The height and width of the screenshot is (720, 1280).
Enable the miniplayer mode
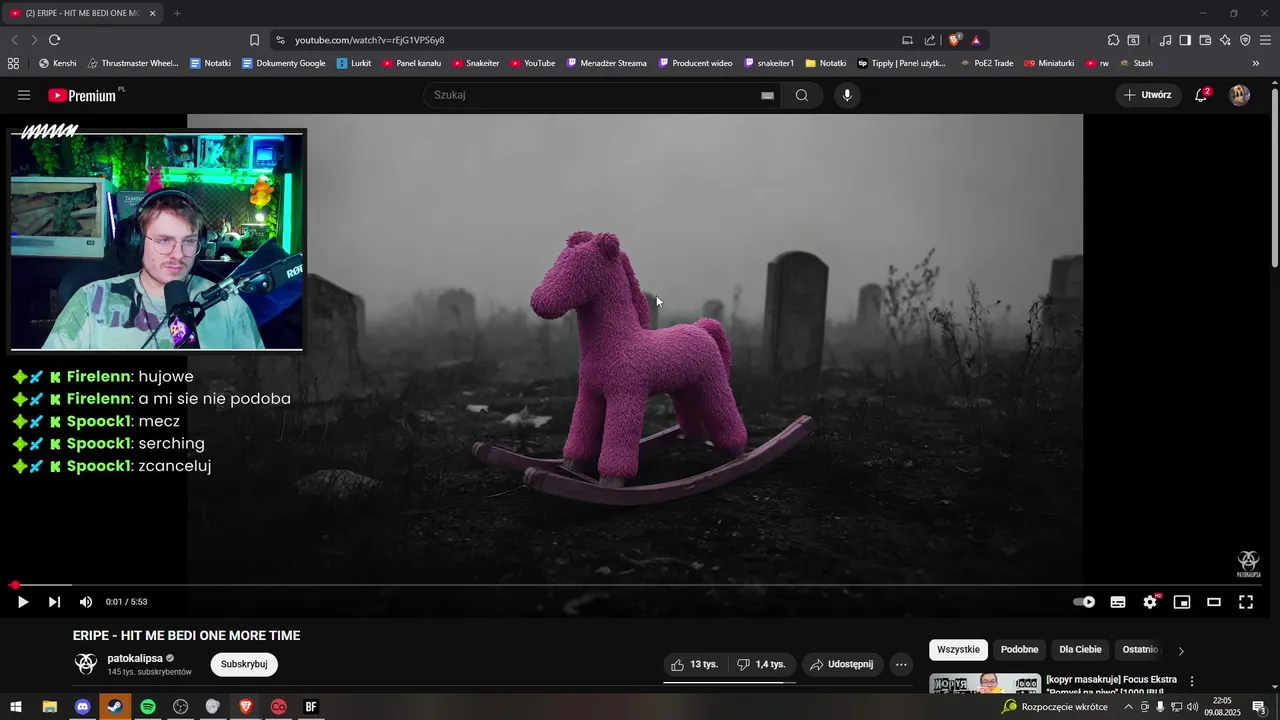point(1182,602)
